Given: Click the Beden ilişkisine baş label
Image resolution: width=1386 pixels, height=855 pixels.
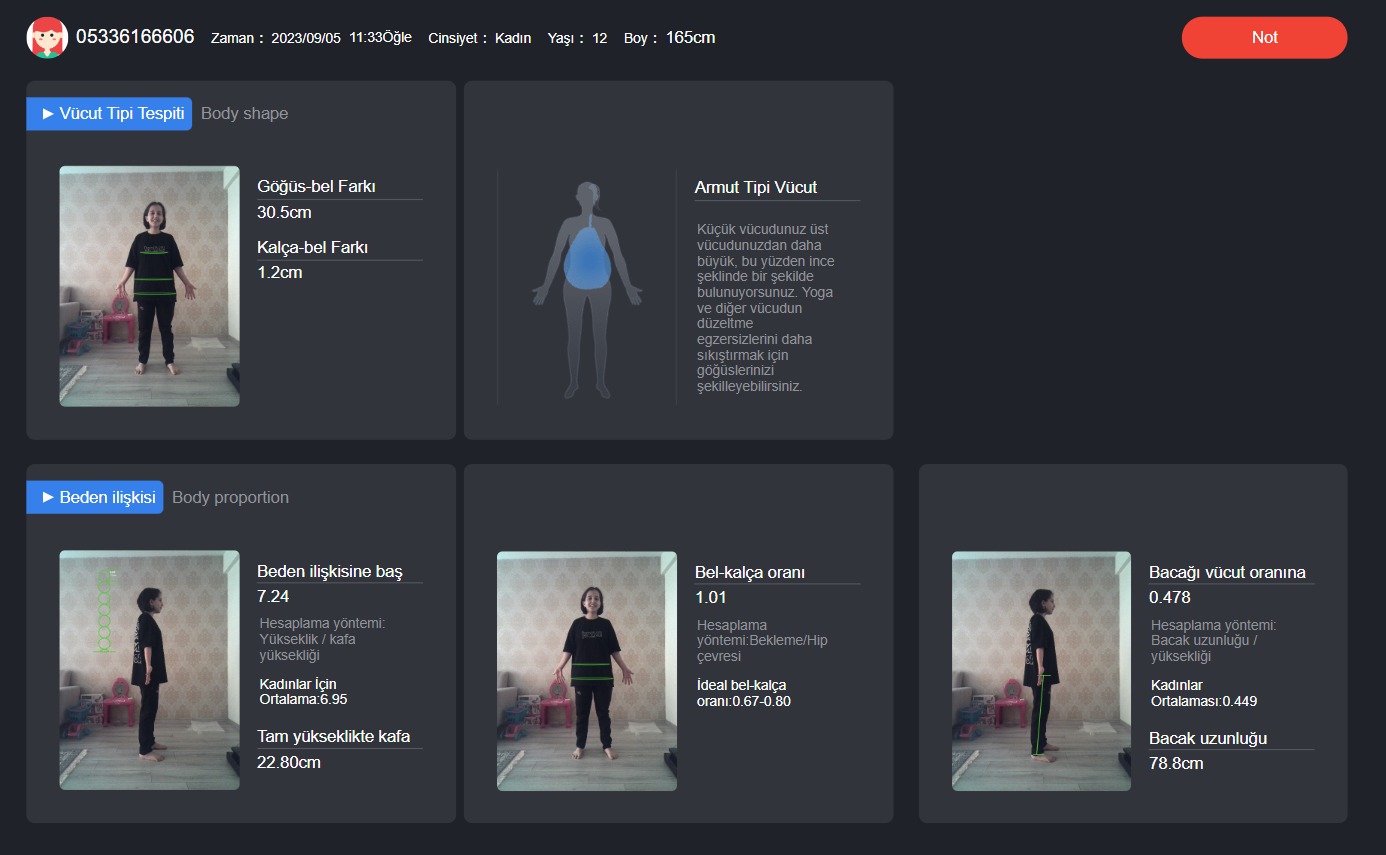Looking at the screenshot, I should pos(329,572).
